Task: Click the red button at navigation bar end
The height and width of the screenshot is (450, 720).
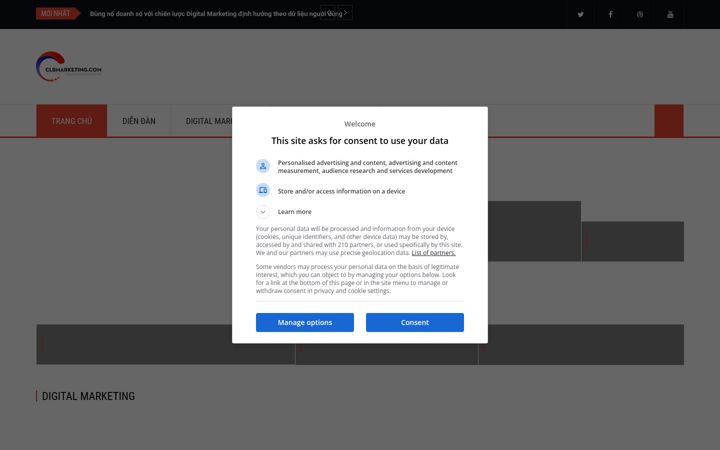Action: [x=669, y=121]
